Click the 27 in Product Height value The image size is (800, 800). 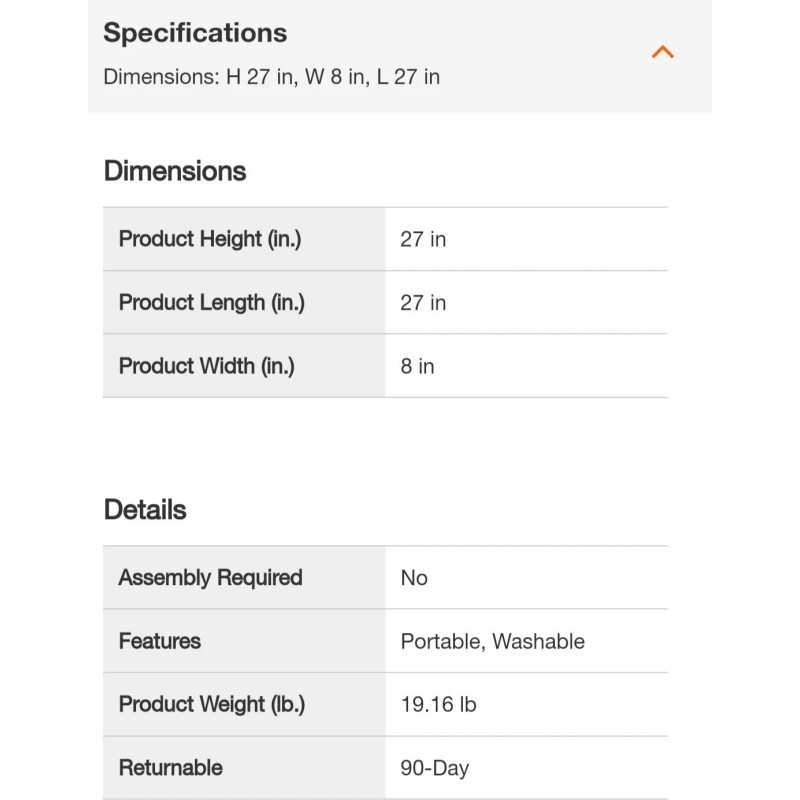423,239
